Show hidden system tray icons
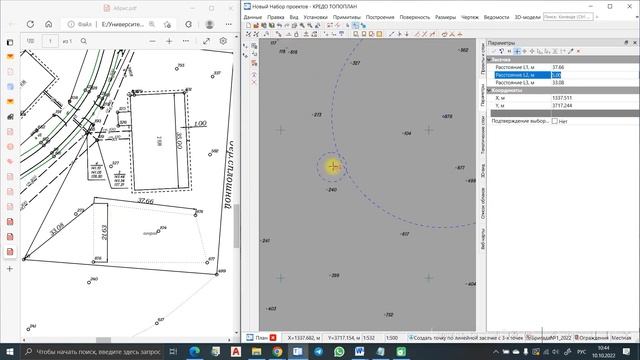The height and width of the screenshot is (360, 640). pos(496,351)
